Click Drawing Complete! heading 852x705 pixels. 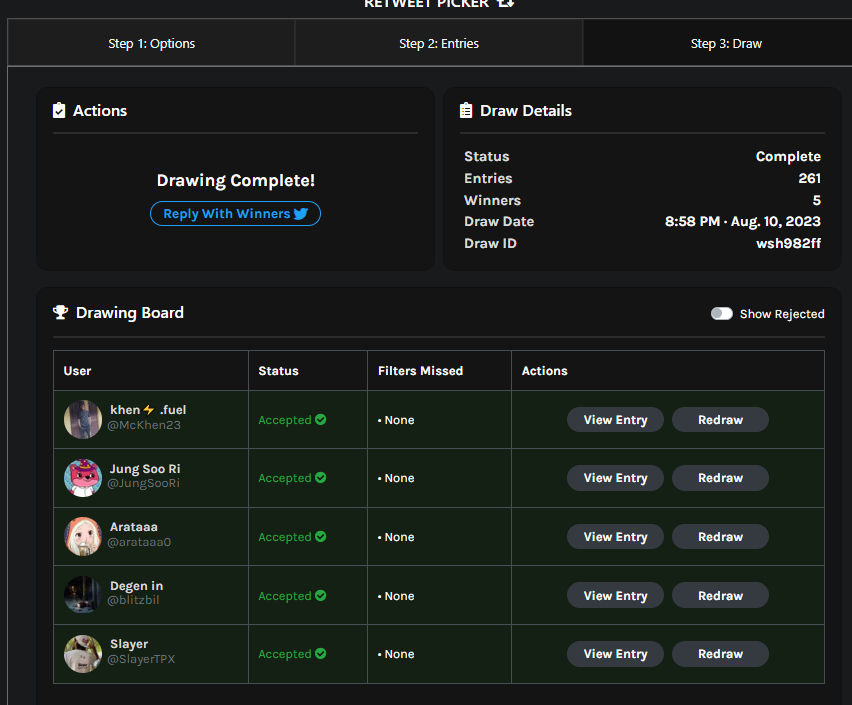pos(236,180)
